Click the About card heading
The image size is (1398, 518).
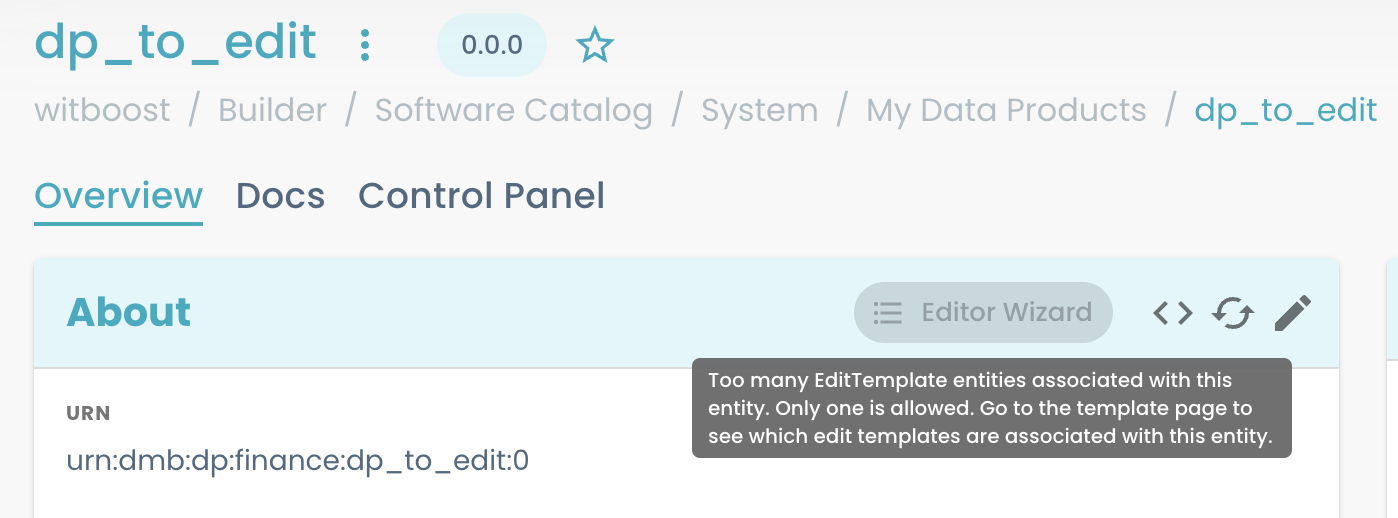[x=129, y=313]
